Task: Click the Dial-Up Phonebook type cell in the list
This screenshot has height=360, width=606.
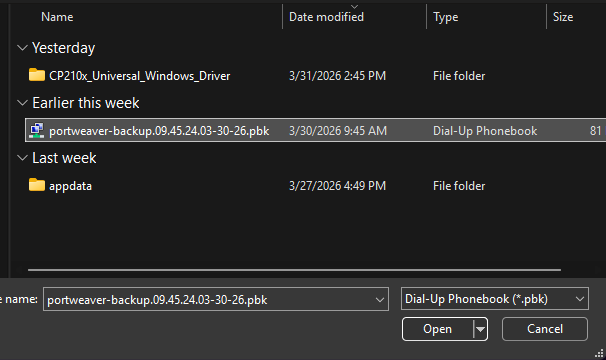Action: pyautogui.click(x=485, y=131)
